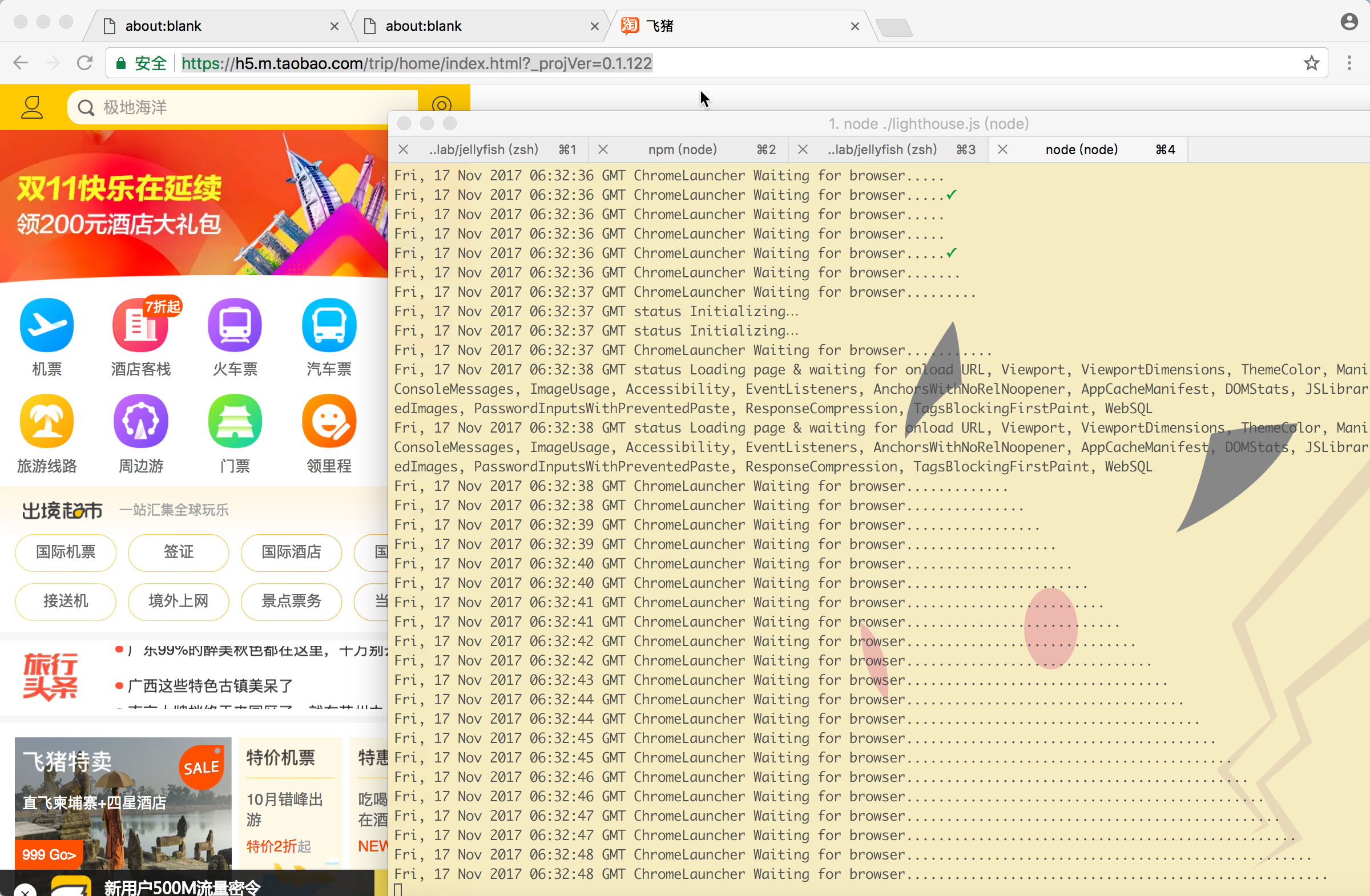The width and height of the screenshot is (1370, 896).
Task: Open the 广西这些特色古镇美呆了 headline
Action: tap(211, 686)
